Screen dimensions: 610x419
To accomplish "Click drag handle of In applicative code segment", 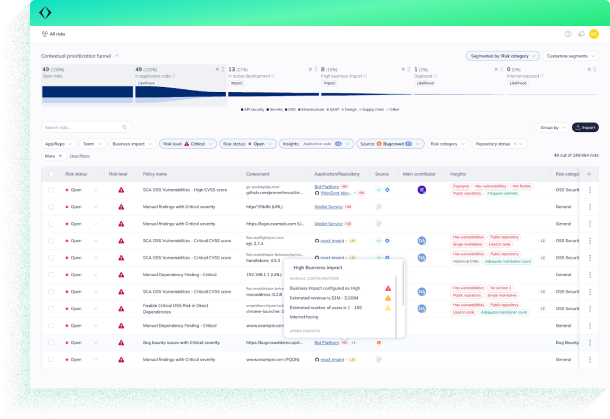I will click(223, 69).
